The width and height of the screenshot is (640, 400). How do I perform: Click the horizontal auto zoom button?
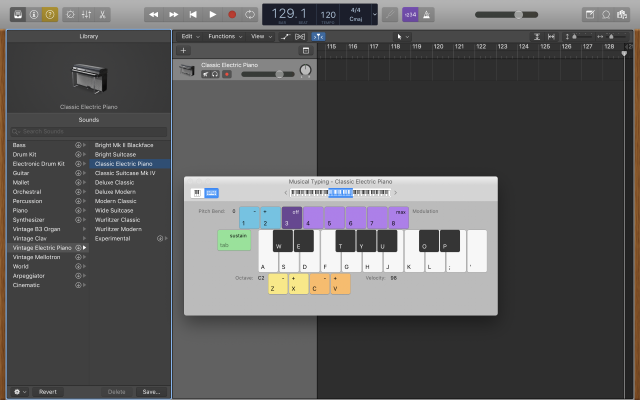point(551,37)
